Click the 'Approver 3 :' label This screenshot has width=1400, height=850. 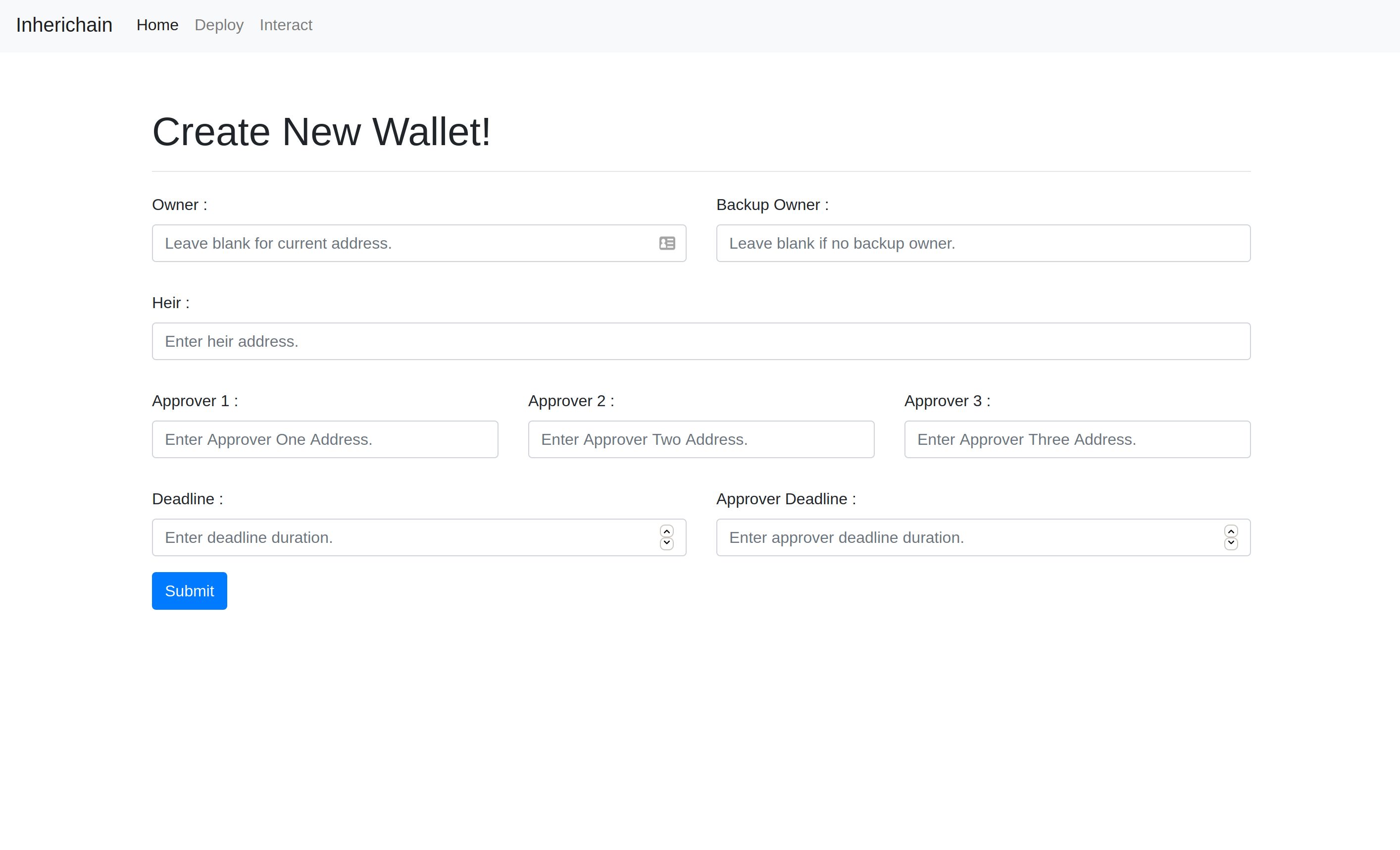coord(947,401)
